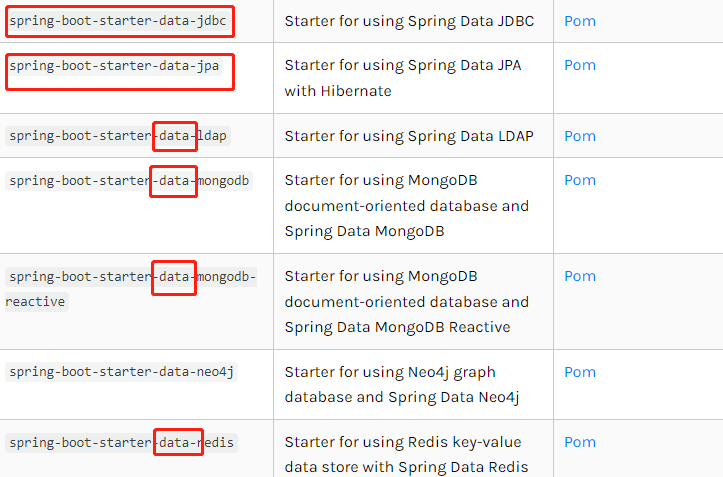Viewport: 723px width, 477px height.
Task: Open the Pom link for the data-neo4j starter
Action: pos(580,372)
